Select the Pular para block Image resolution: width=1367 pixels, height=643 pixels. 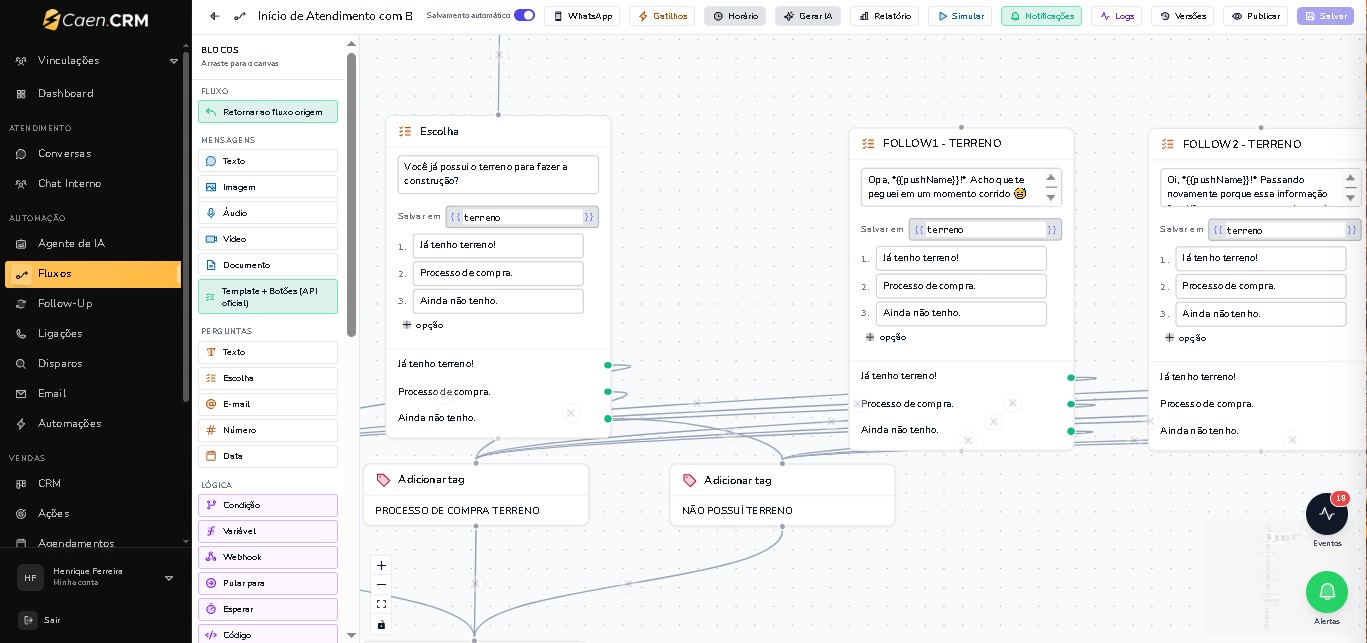point(268,583)
